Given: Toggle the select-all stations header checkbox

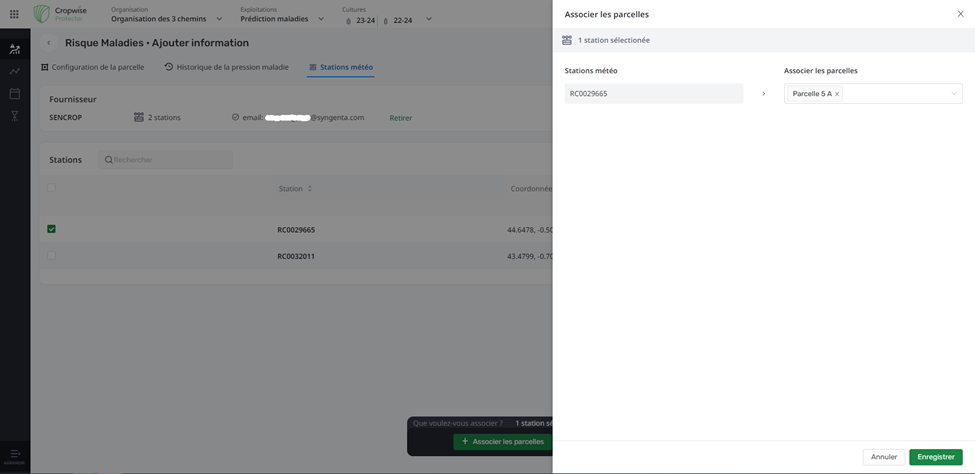Looking at the screenshot, I should 52,188.
